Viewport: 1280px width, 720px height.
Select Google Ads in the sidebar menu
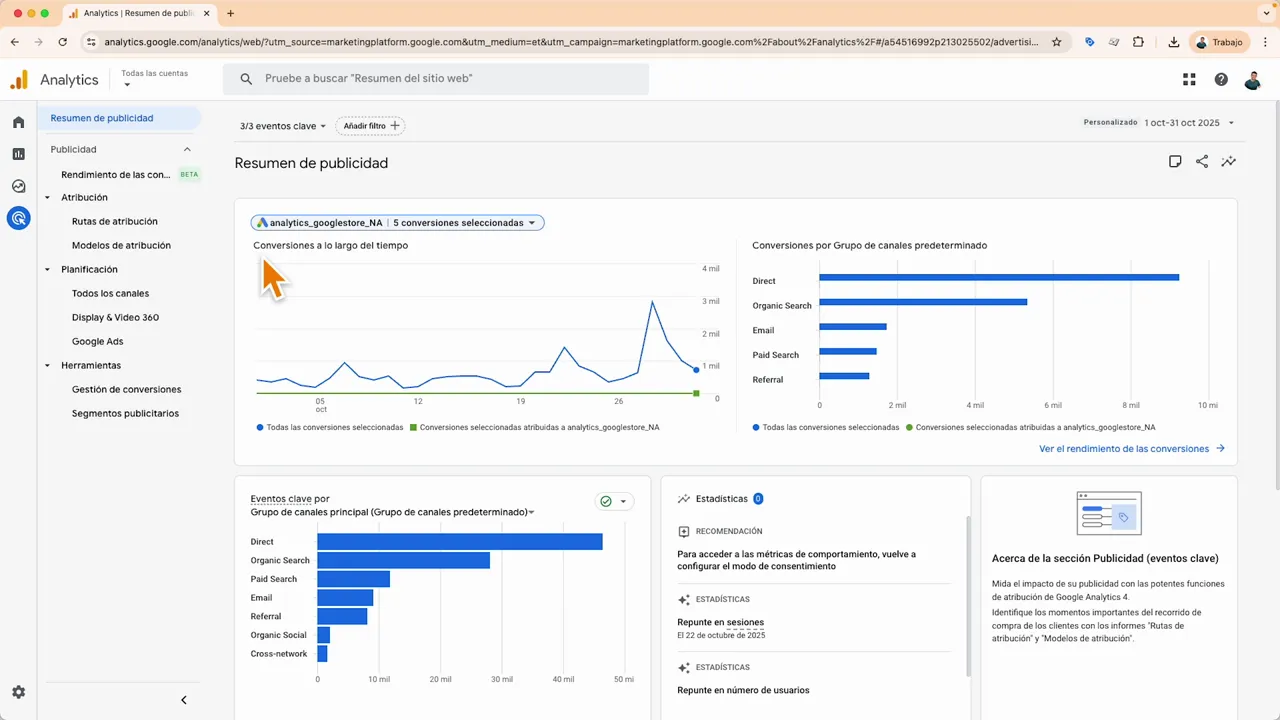click(x=97, y=341)
